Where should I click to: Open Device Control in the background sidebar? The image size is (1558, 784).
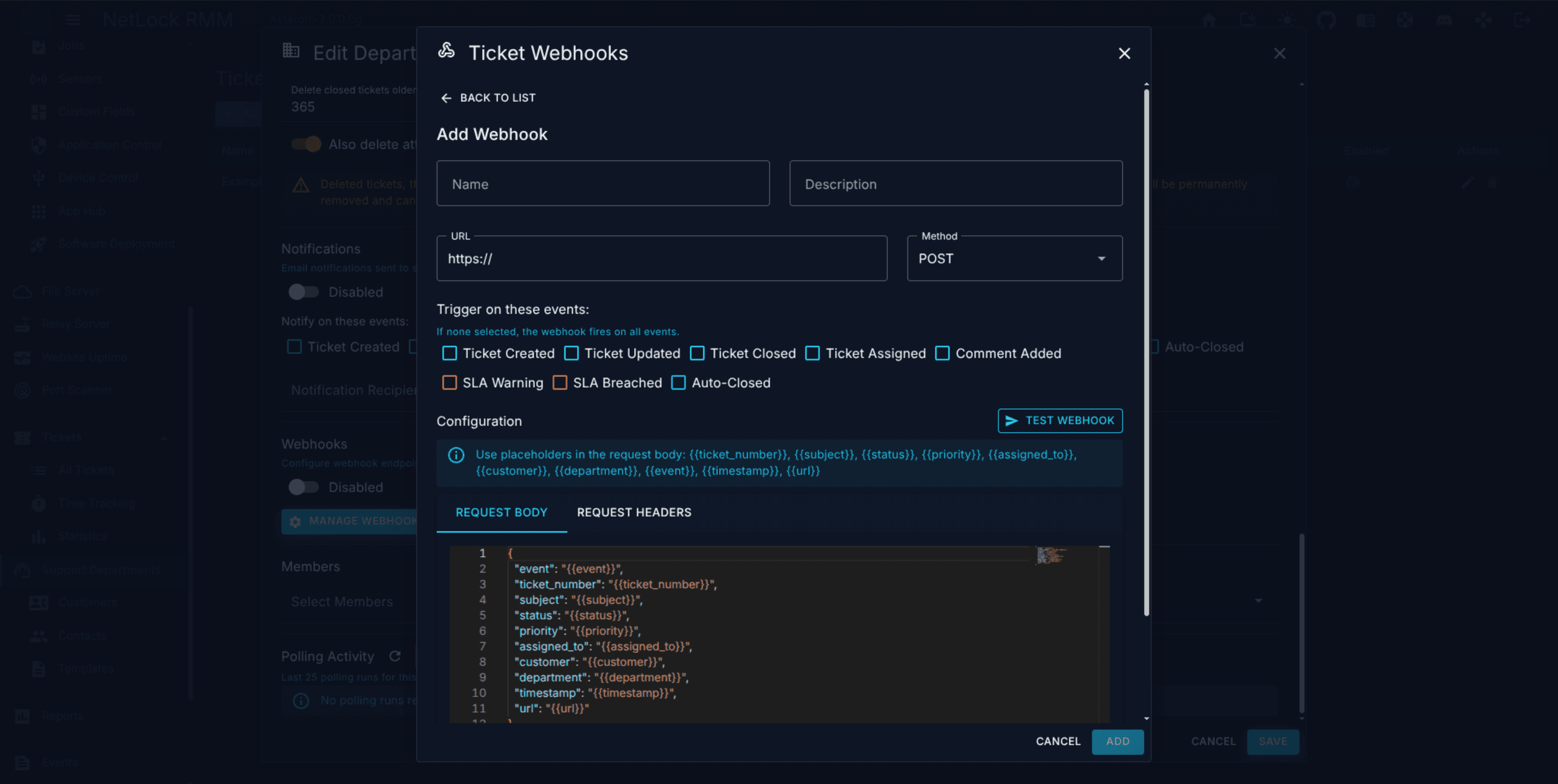[x=98, y=177]
